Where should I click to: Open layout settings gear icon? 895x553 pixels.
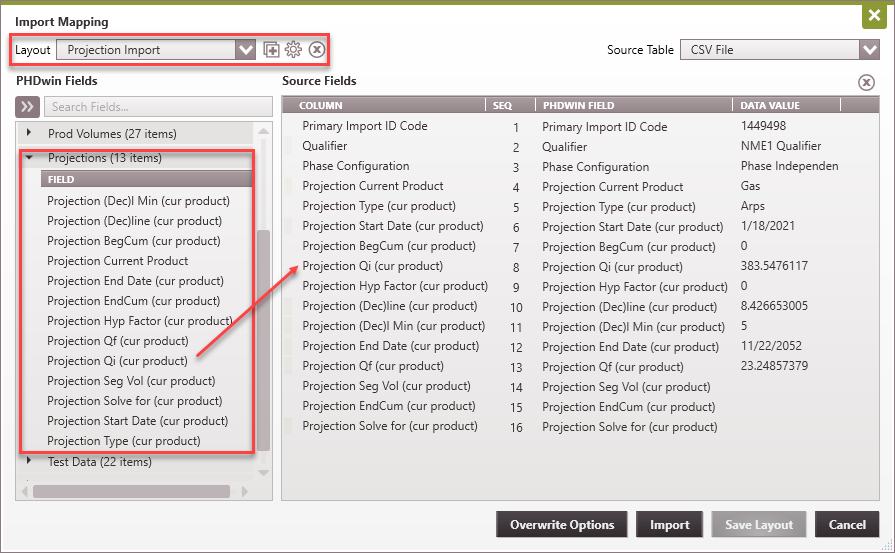(x=293, y=50)
